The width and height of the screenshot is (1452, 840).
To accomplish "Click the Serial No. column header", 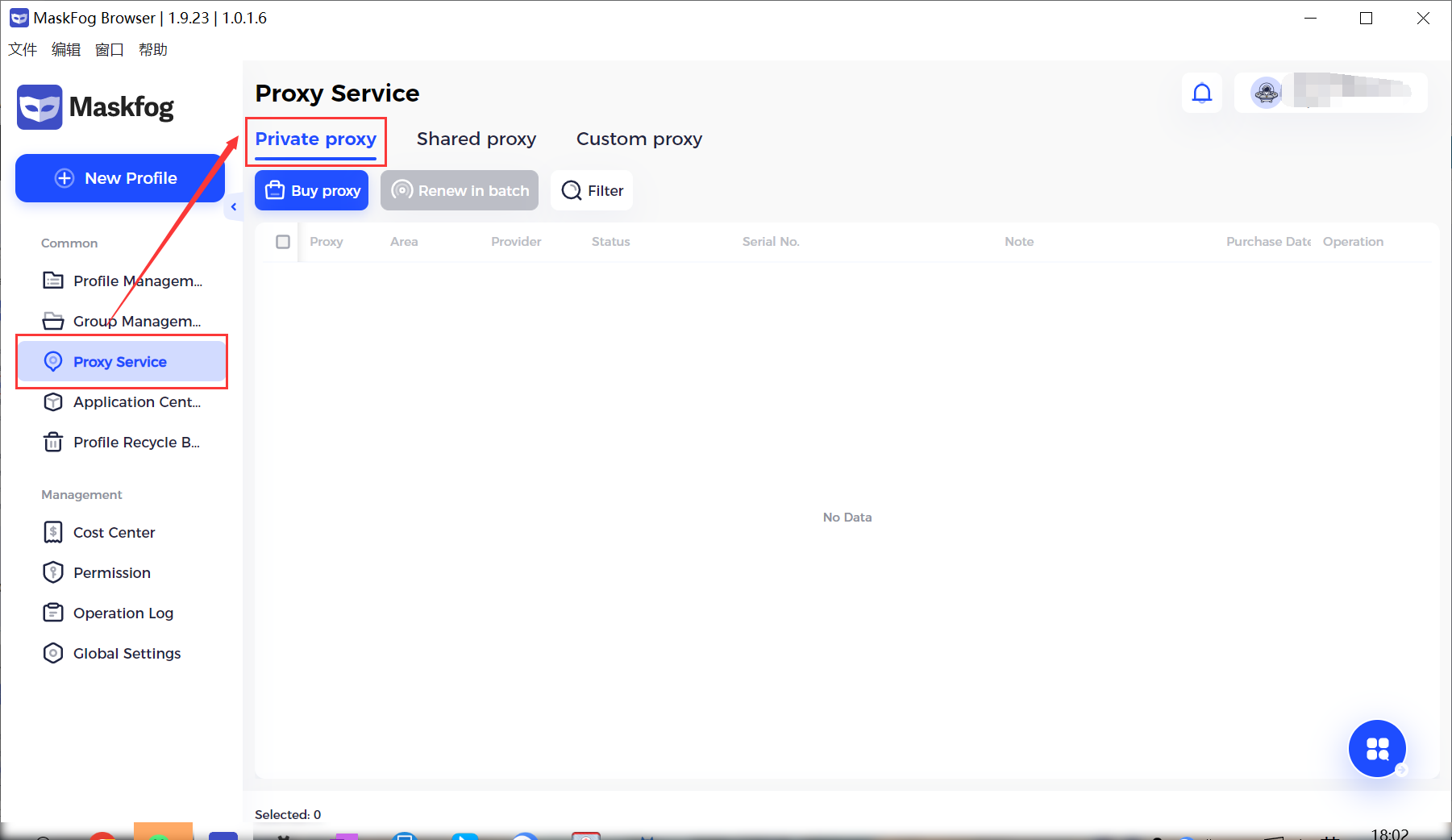I will point(771,242).
